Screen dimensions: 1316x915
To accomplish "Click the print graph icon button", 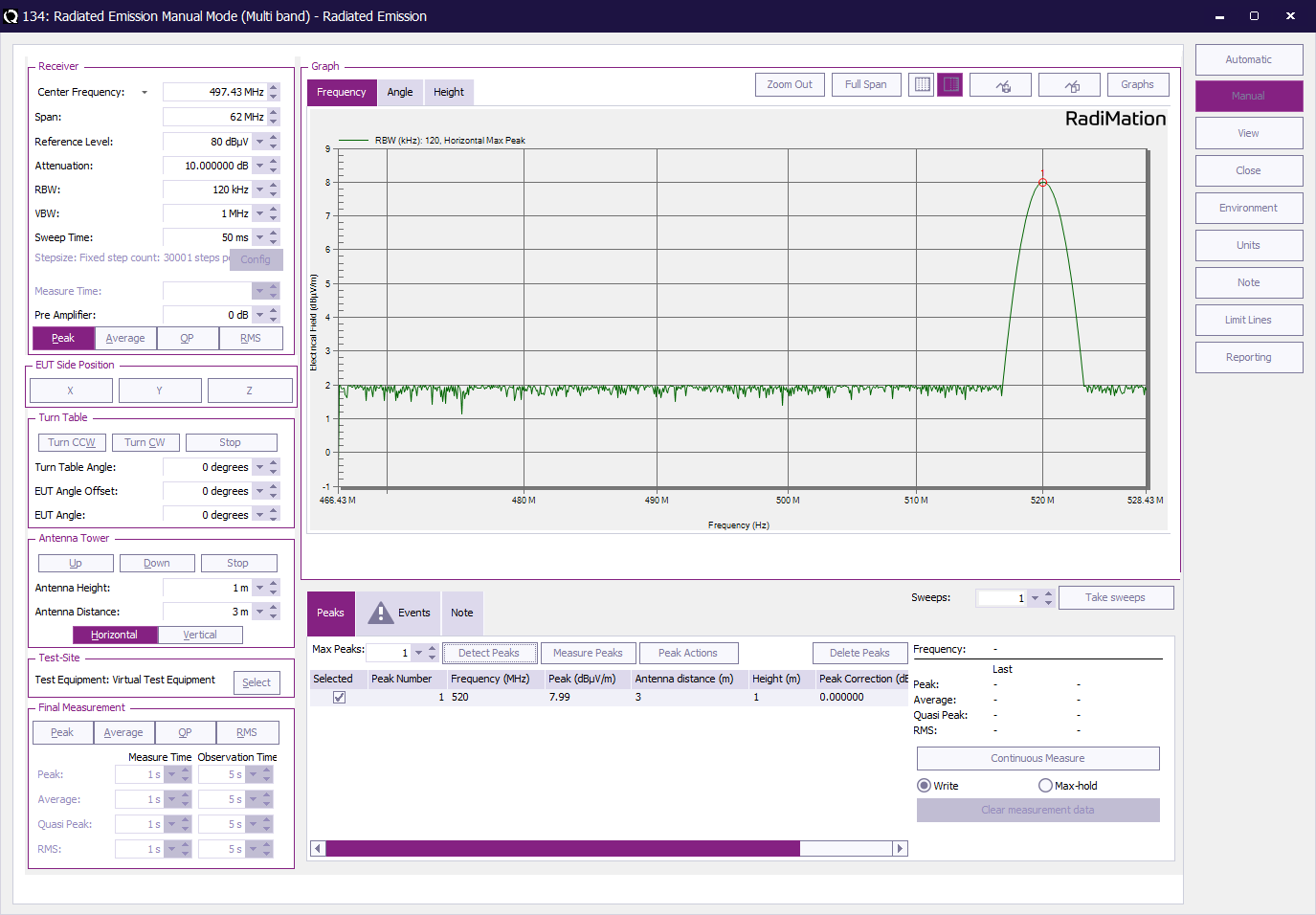I will point(1000,85).
